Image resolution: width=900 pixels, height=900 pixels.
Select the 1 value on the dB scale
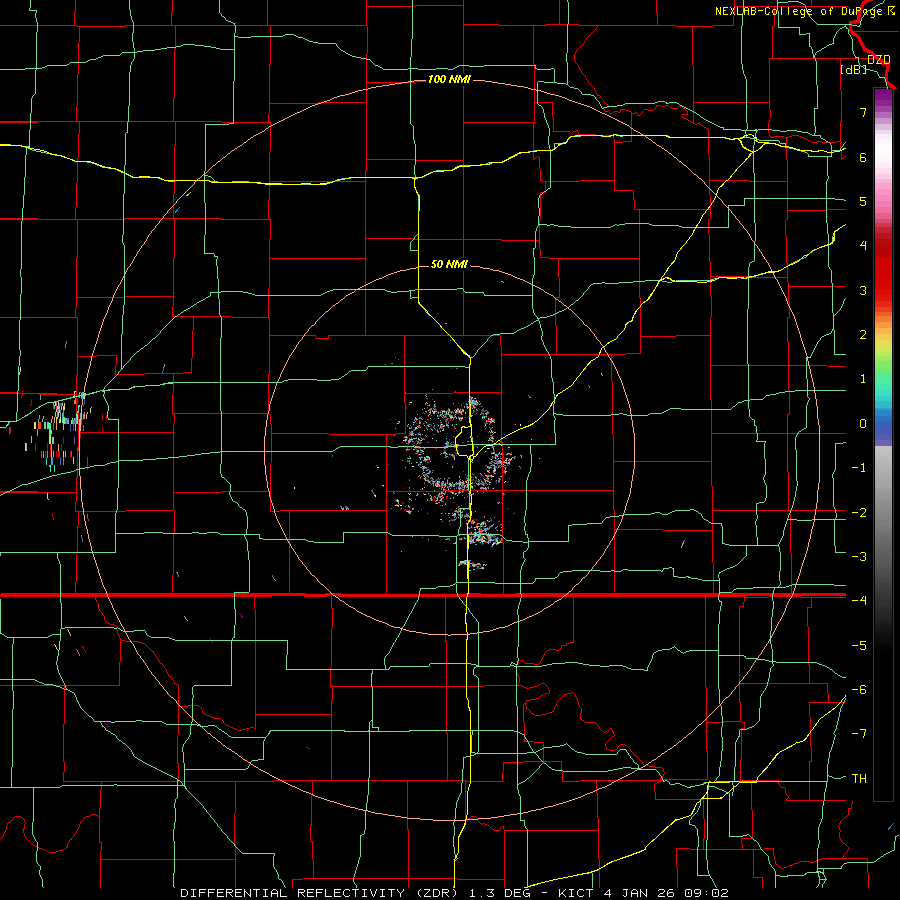pyautogui.click(x=863, y=379)
